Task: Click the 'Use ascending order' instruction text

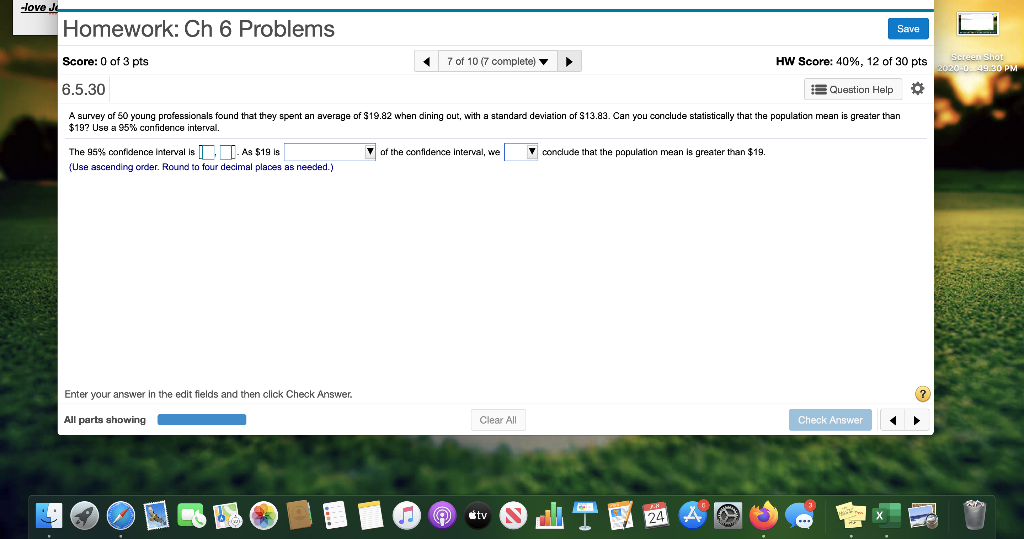Action: (201, 167)
